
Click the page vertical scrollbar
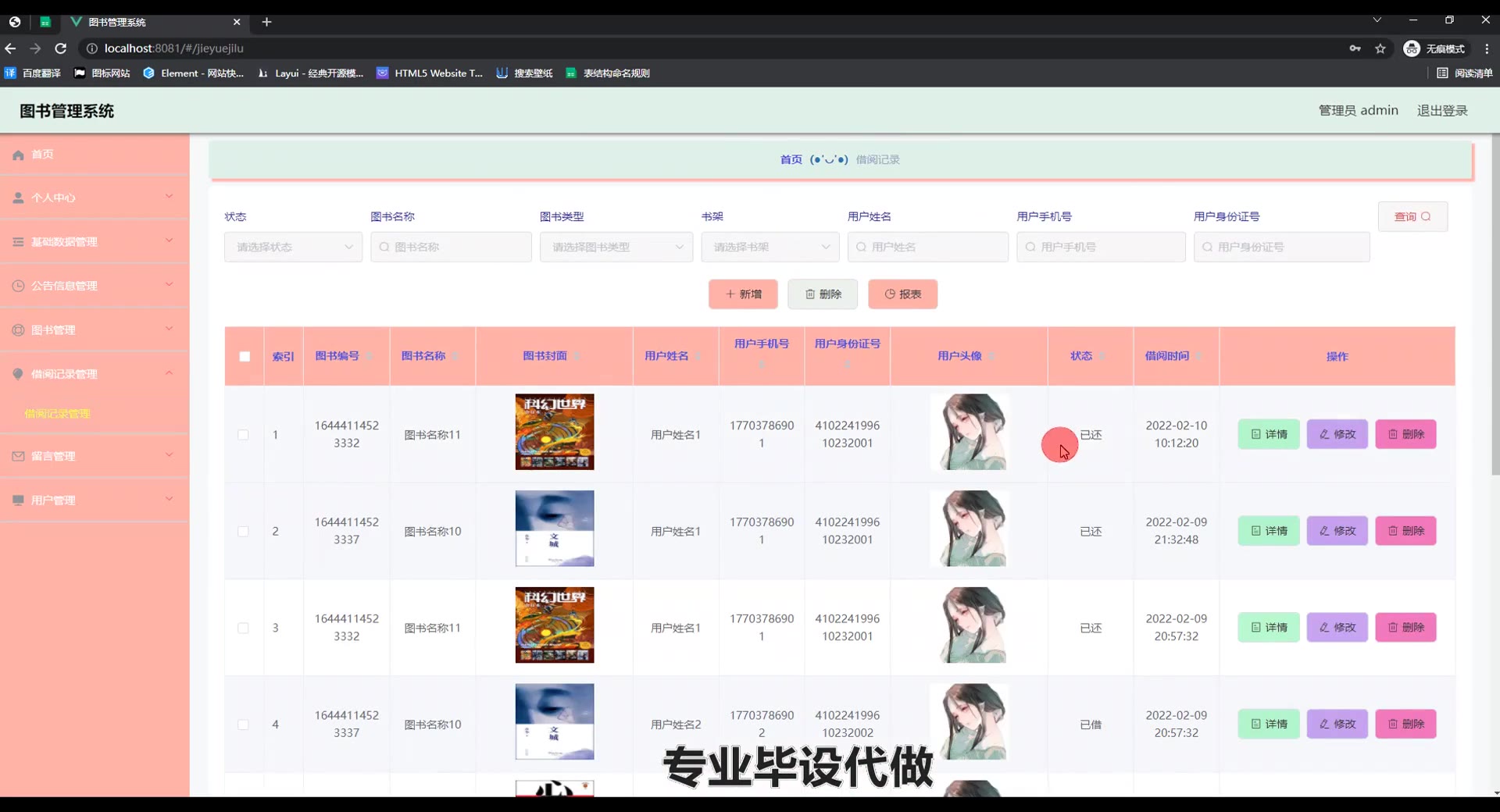point(1495,468)
